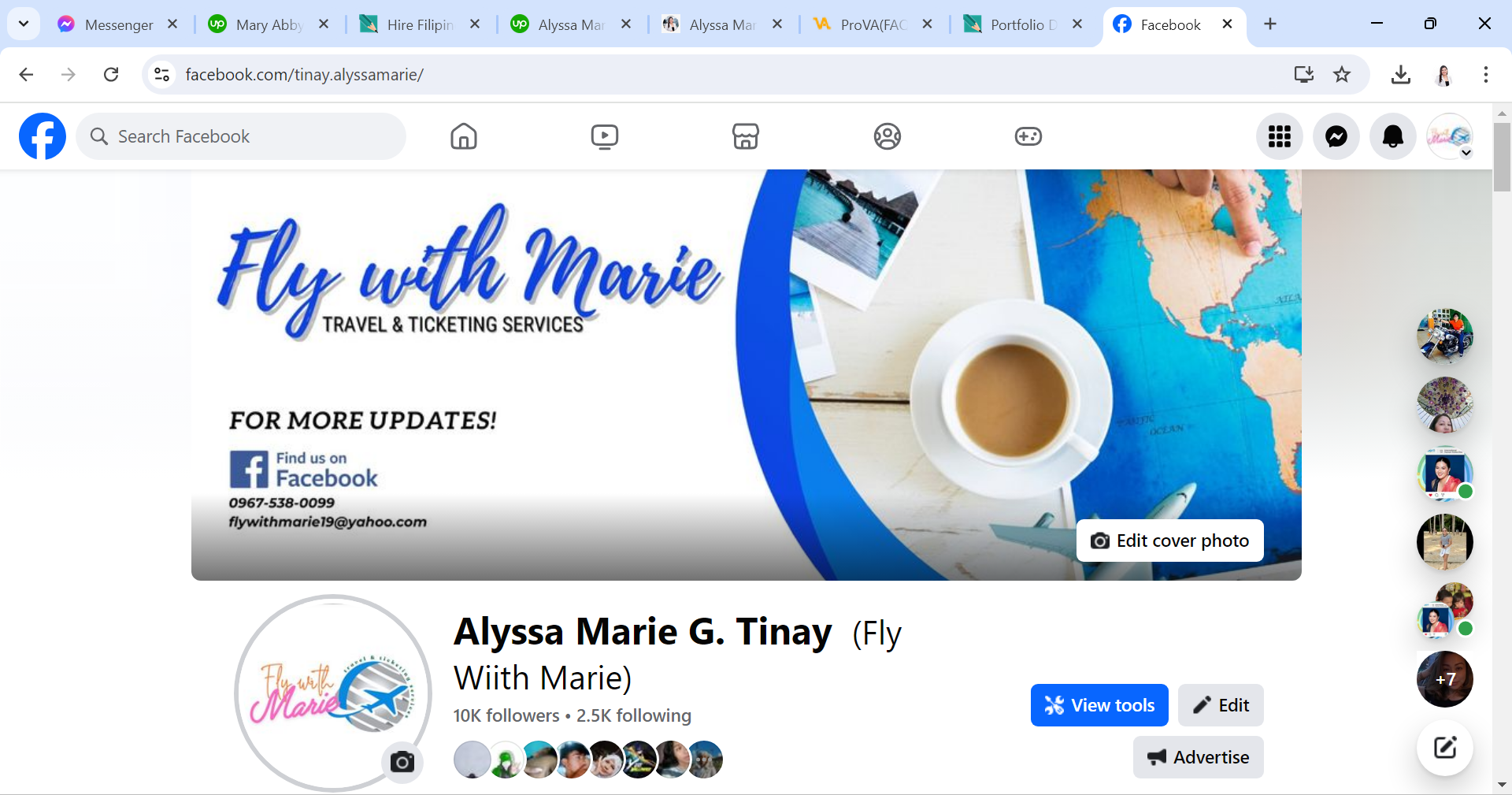
Task: Open the Messenger chat icon
Action: [1336, 136]
